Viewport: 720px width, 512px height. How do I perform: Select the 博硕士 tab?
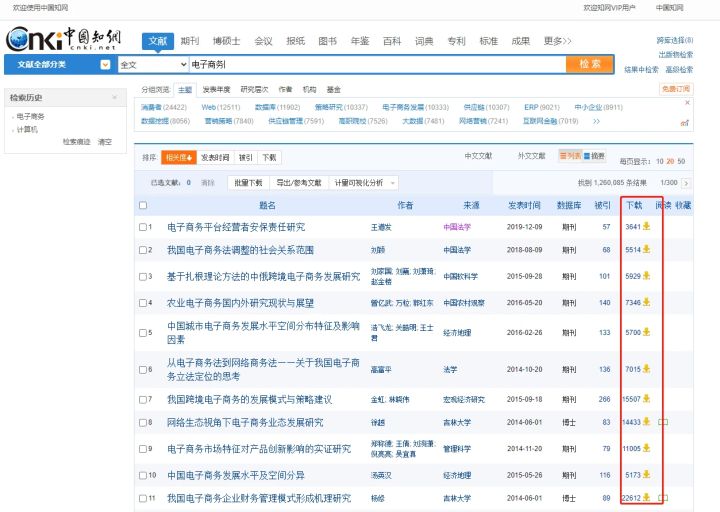coord(226,41)
